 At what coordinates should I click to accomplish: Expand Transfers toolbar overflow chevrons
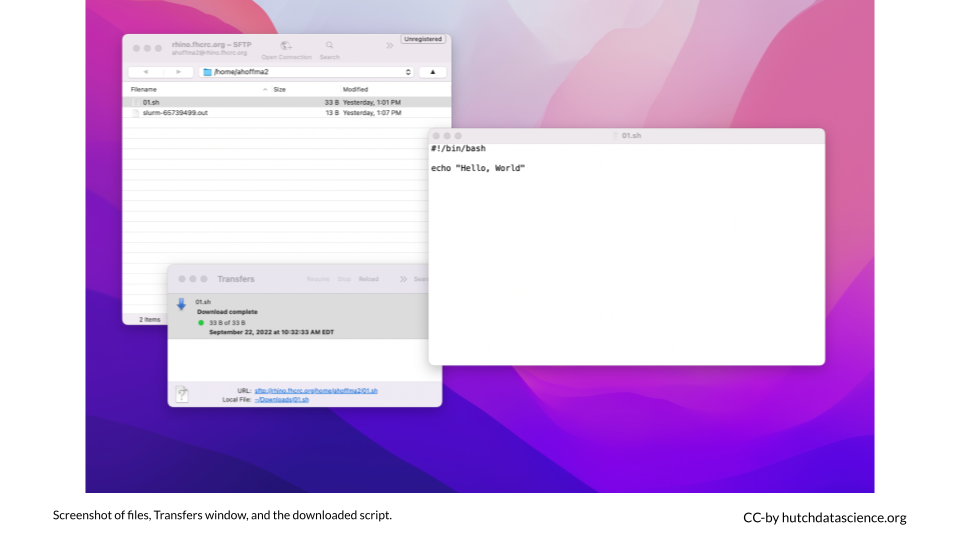(x=403, y=279)
